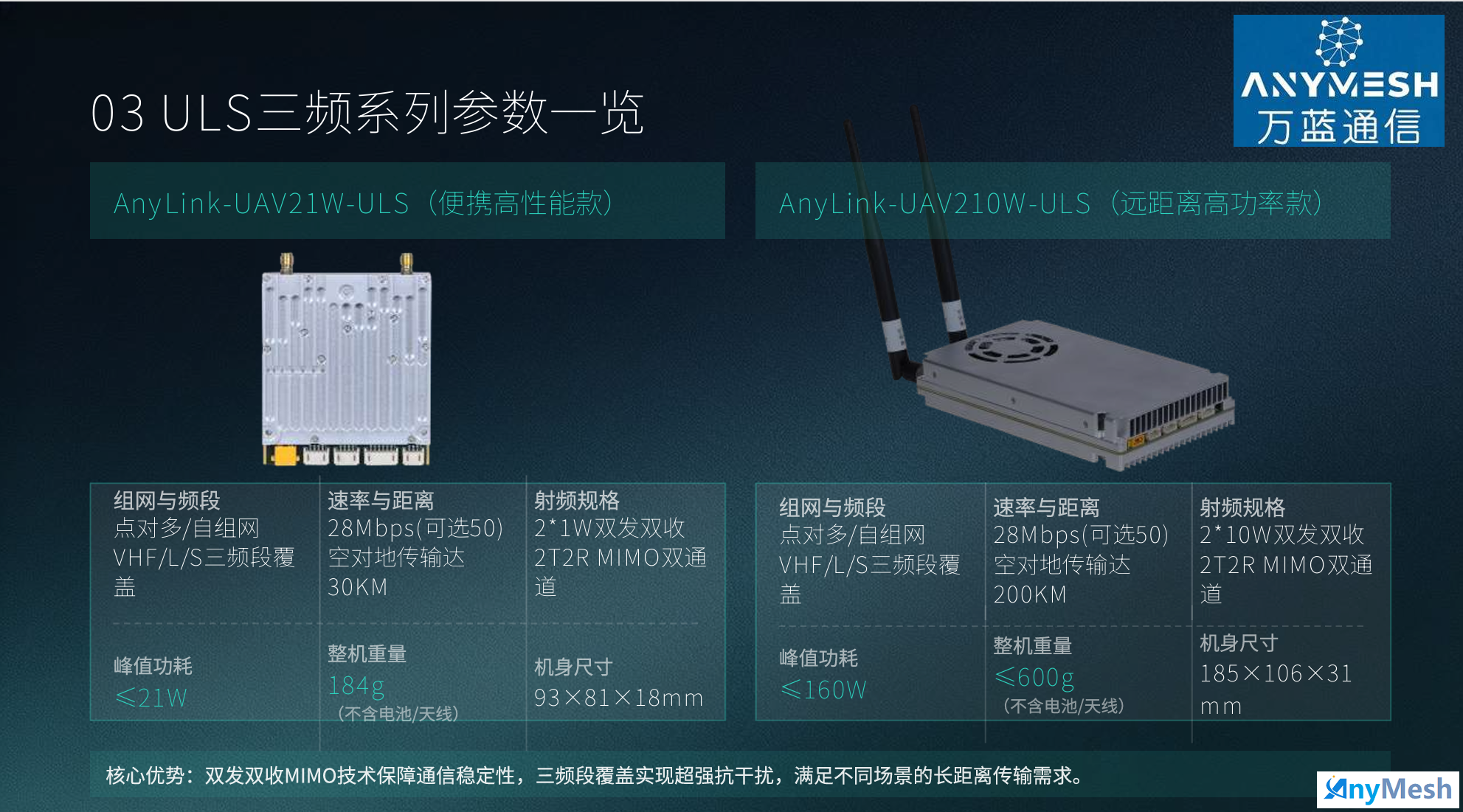Select the UAV210W-ULS radio image with antennas
The height and width of the screenshot is (812, 1463).
(x=1040, y=290)
